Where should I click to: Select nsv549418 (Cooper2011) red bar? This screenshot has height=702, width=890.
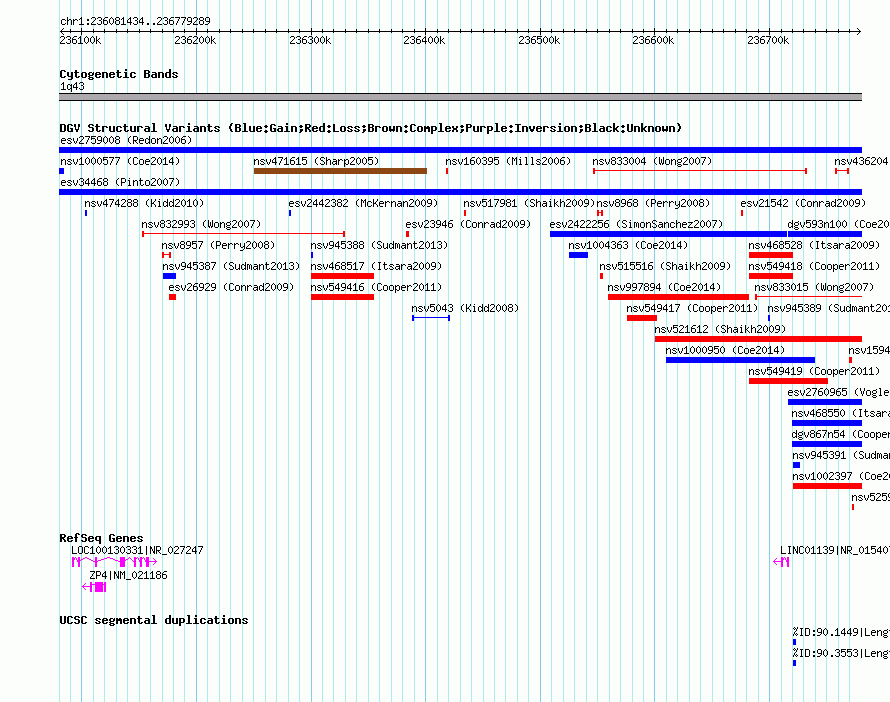point(771,276)
